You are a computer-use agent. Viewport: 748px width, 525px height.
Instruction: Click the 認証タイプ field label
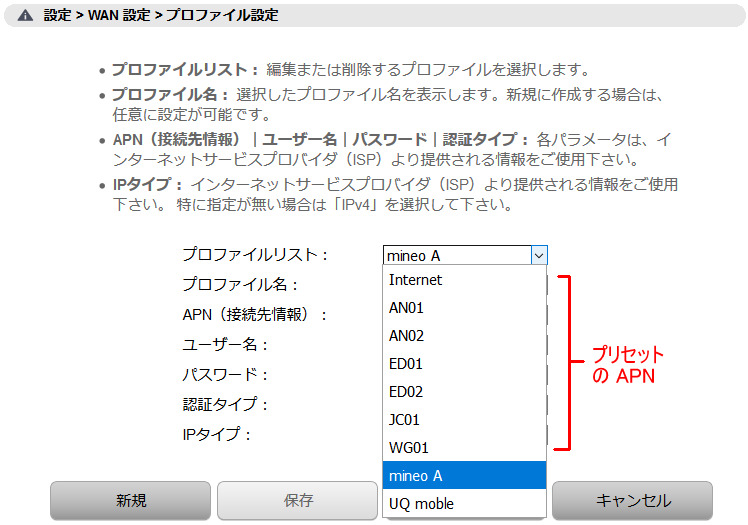[225, 404]
